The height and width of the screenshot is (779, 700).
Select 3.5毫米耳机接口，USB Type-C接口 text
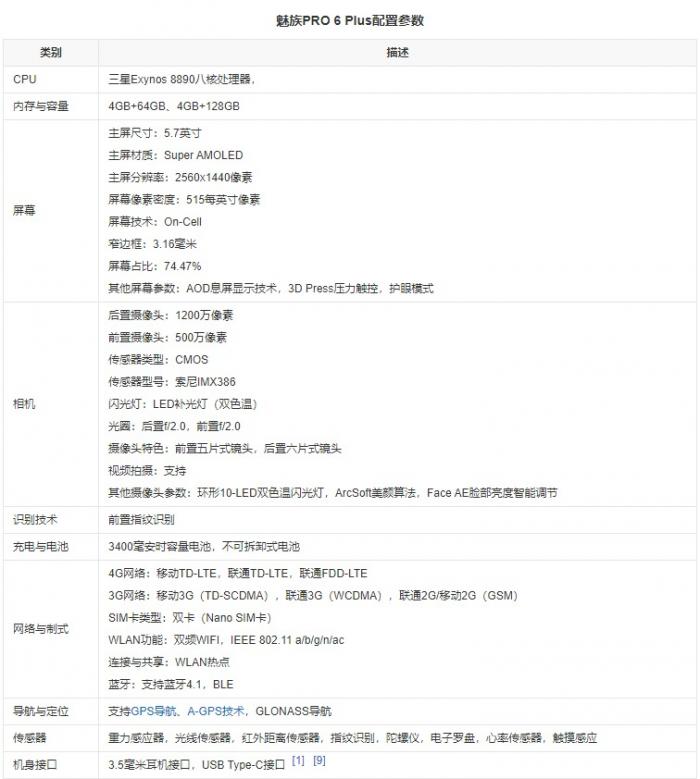197,765
